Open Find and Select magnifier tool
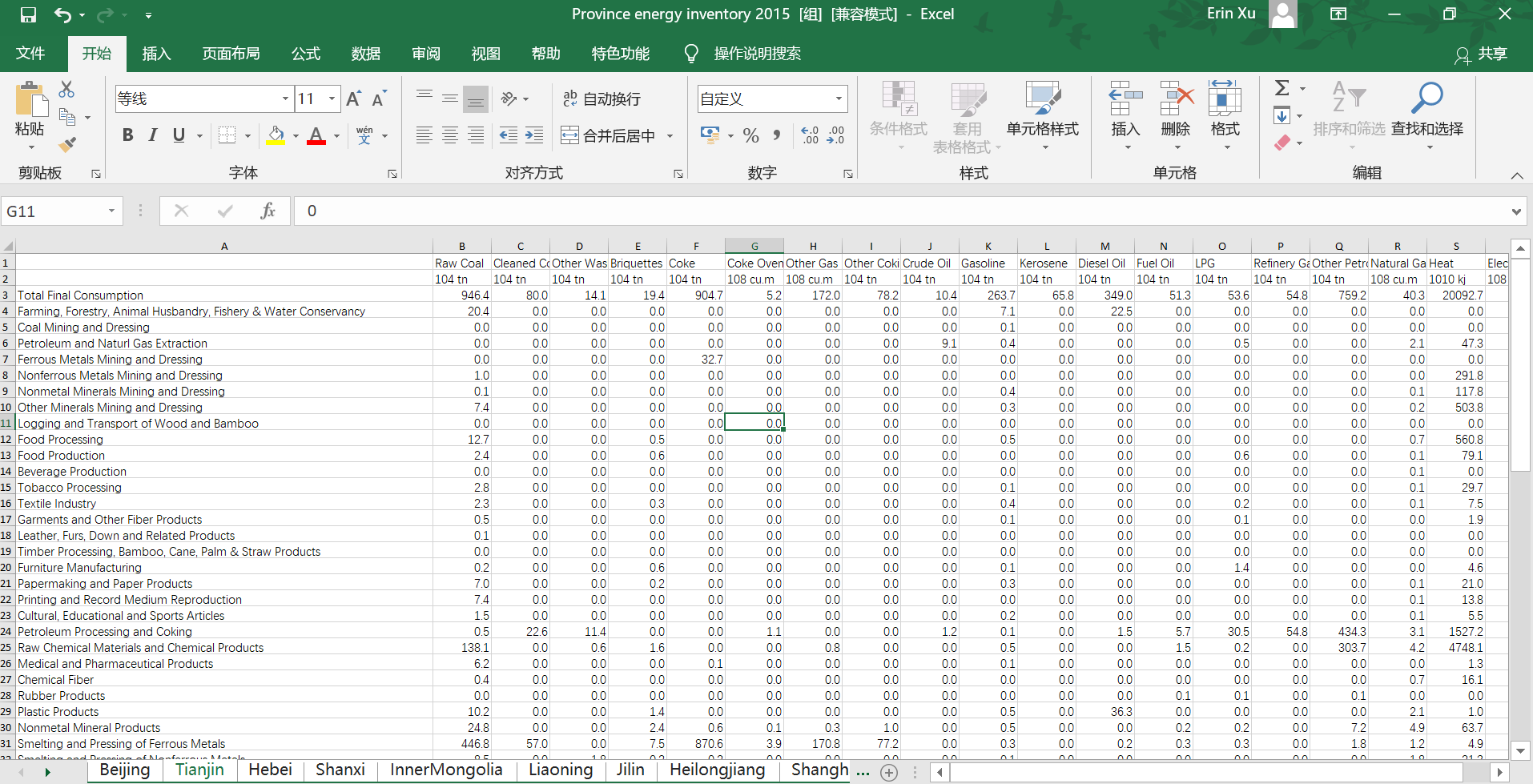Screen dimensions: 1533x784 coord(1426,110)
